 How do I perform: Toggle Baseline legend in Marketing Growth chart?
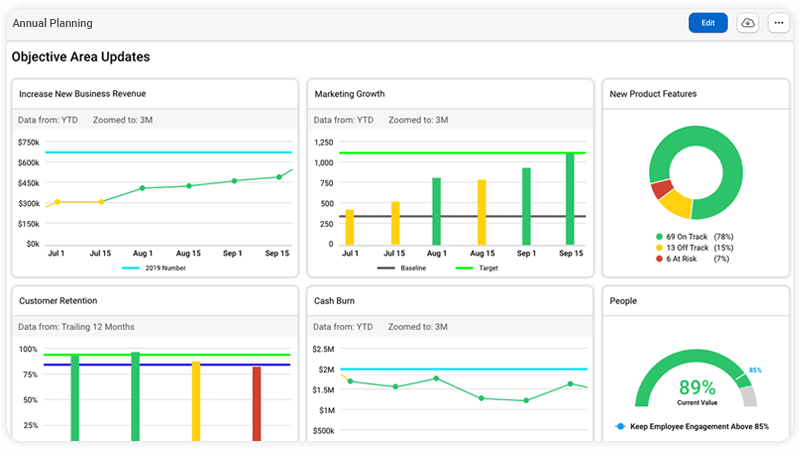point(402,268)
